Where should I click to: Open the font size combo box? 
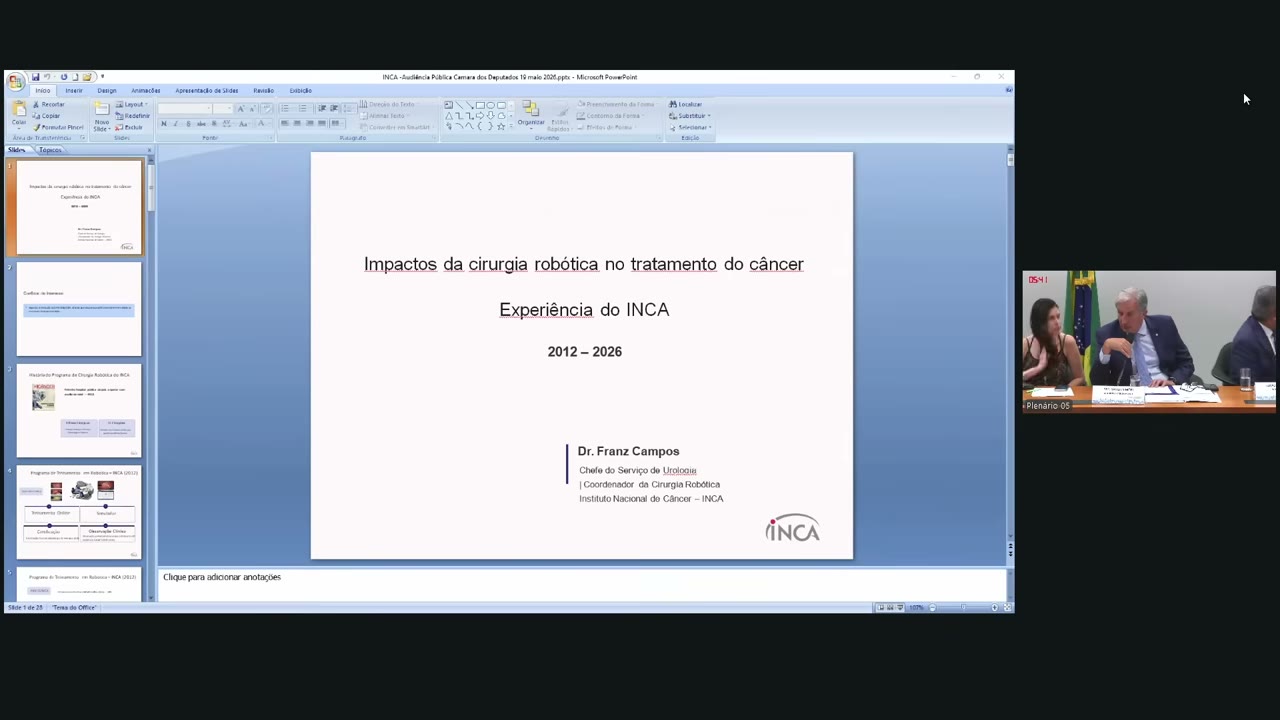coord(224,108)
